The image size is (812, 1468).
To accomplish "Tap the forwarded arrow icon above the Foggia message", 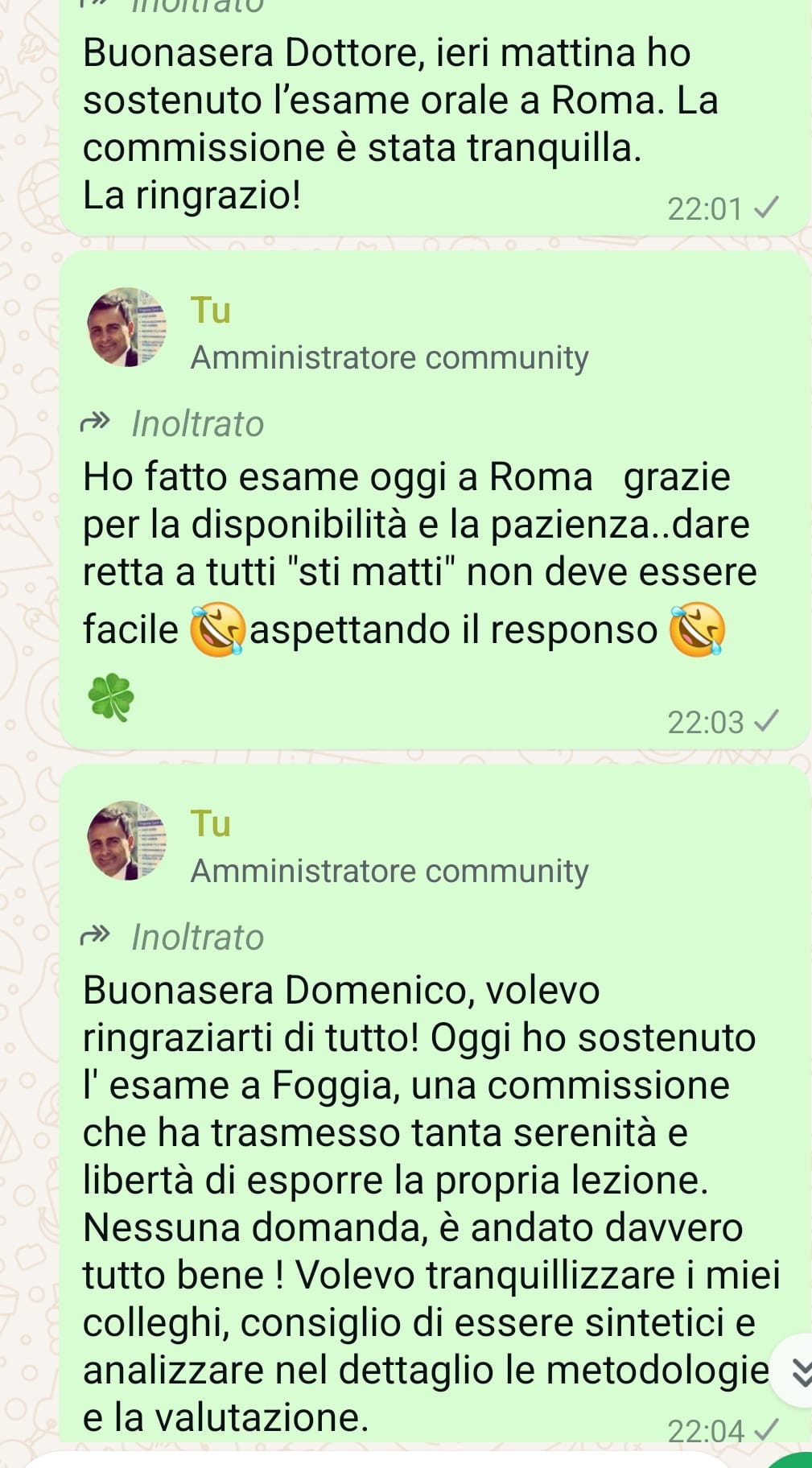I will (96, 936).
